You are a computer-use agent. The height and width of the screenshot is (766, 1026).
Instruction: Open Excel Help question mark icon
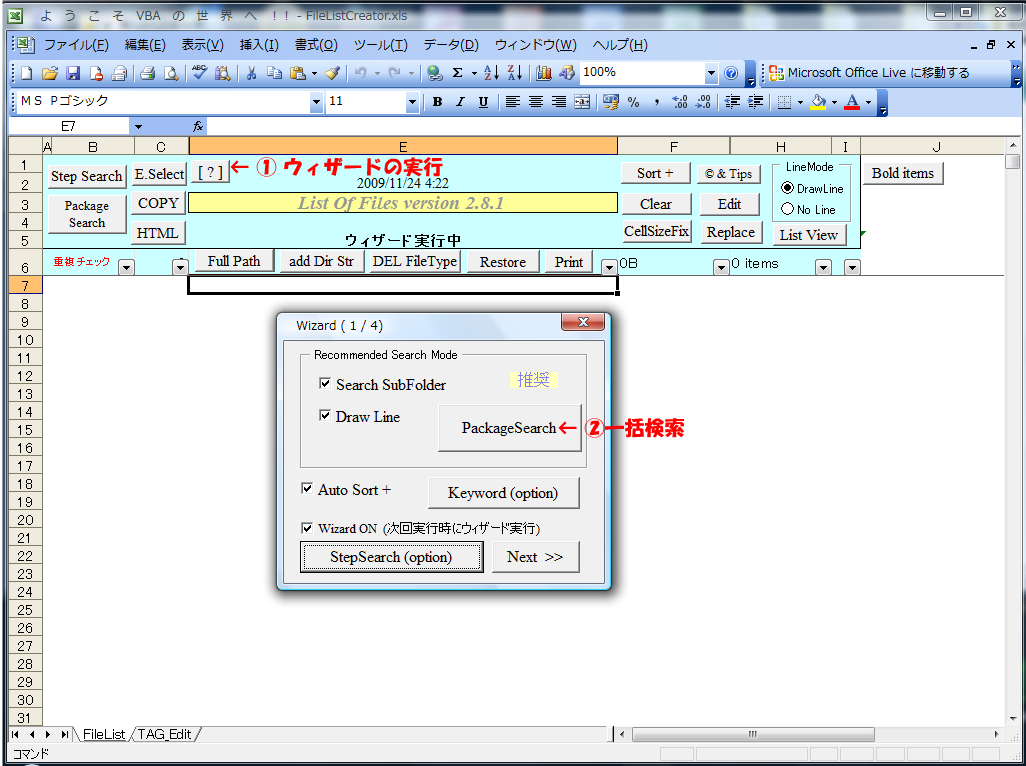732,74
